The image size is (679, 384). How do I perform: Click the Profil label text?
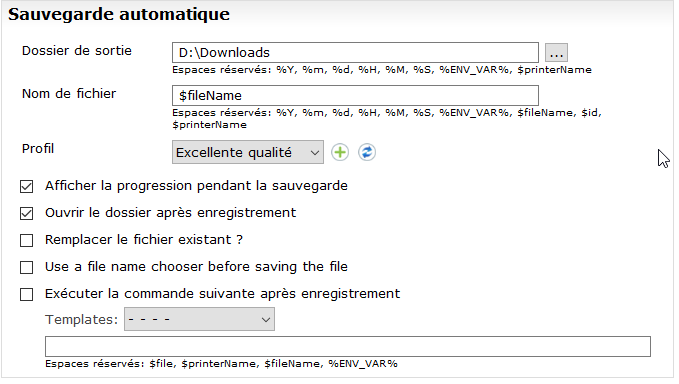38,149
